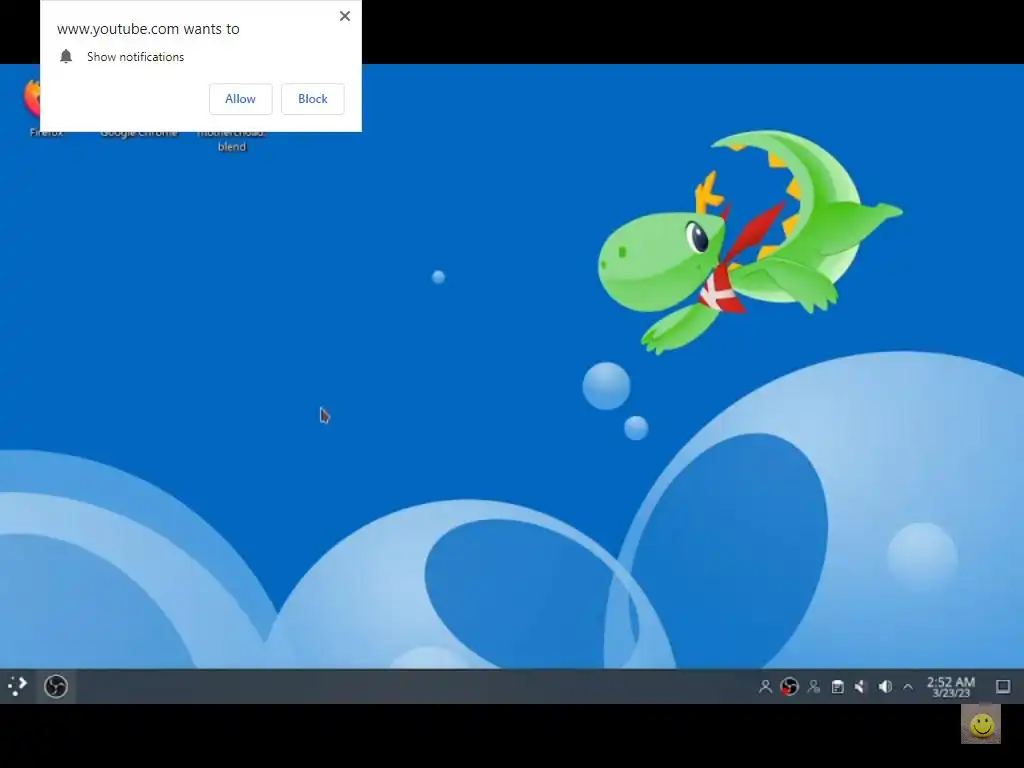The width and height of the screenshot is (1024, 768).
Task: Open OBS recording indicator in tray
Action: [x=789, y=686]
